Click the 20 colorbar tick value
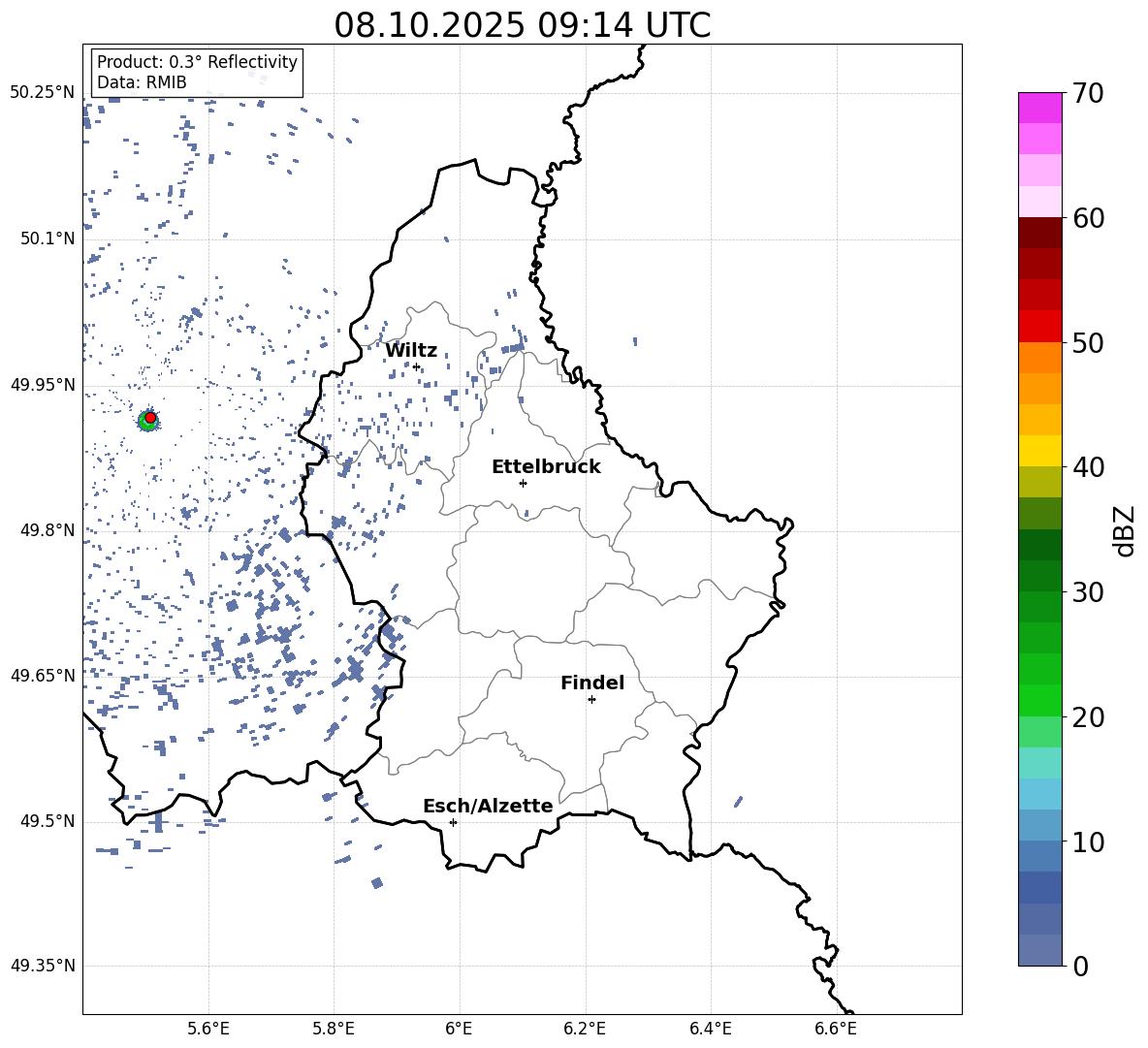The width and height of the screenshot is (1148, 1048). pyautogui.click(x=1088, y=717)
